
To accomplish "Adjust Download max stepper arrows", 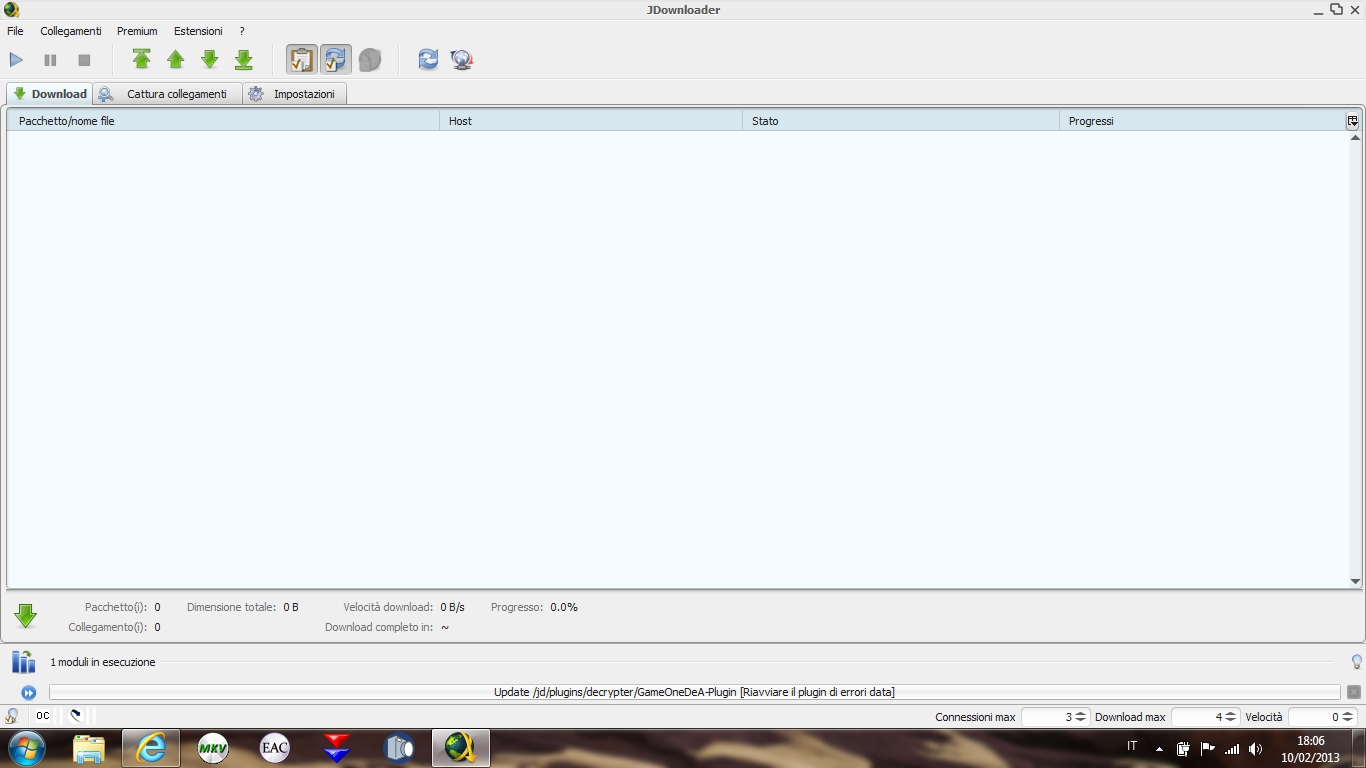I will tap(1231, 717).
